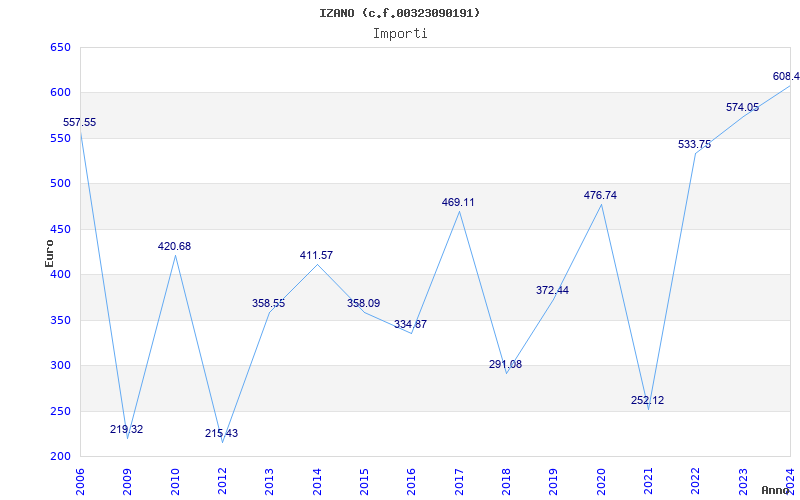Select the 291.08 data label
The height and width of the screenshot is (500, 800).
(x=506, y=365)
